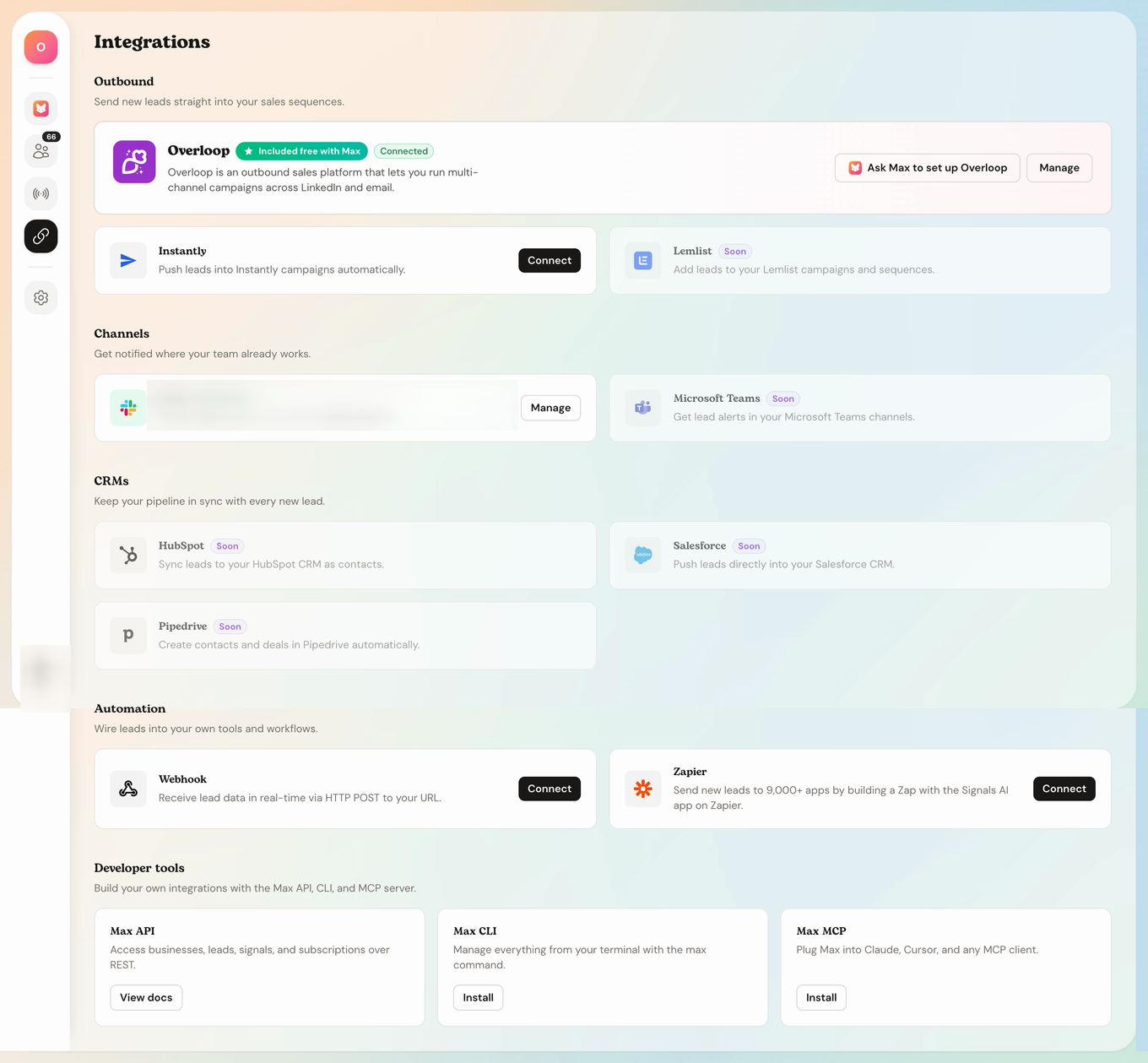
Task: Click the HubSpot card title
Action: coord(181,545)
